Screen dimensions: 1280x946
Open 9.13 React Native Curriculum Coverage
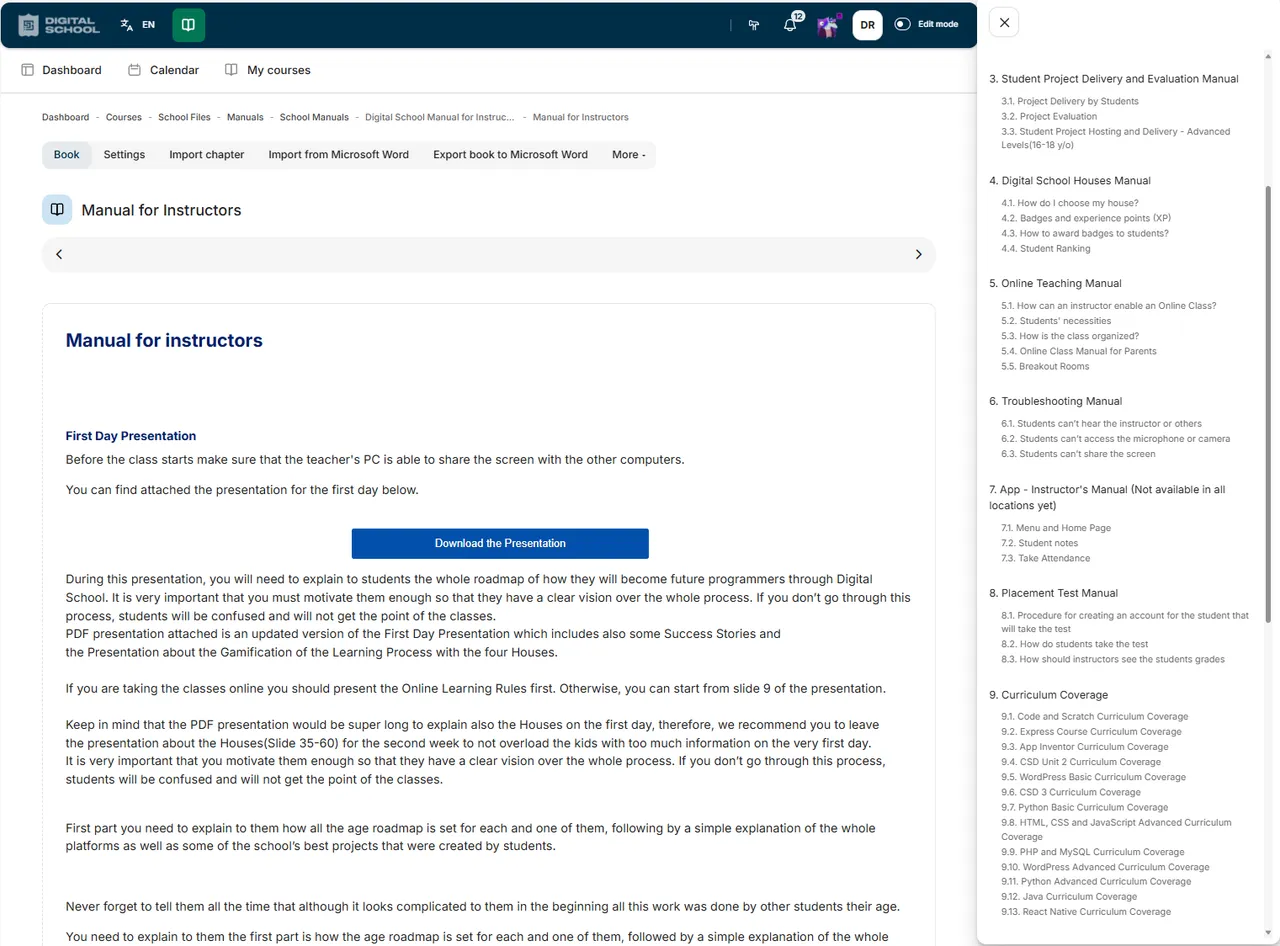tap(1086, 912)
